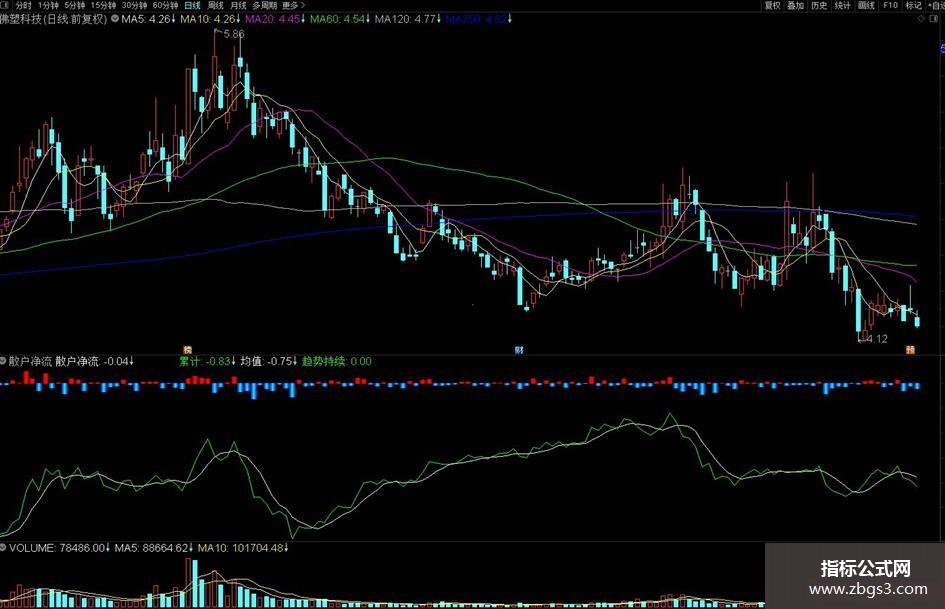The height and width of the screenshot is (609, 945).
Task: Expand the VOLUME indicator dropdown arrow
Action: click(x=2, y=547)
